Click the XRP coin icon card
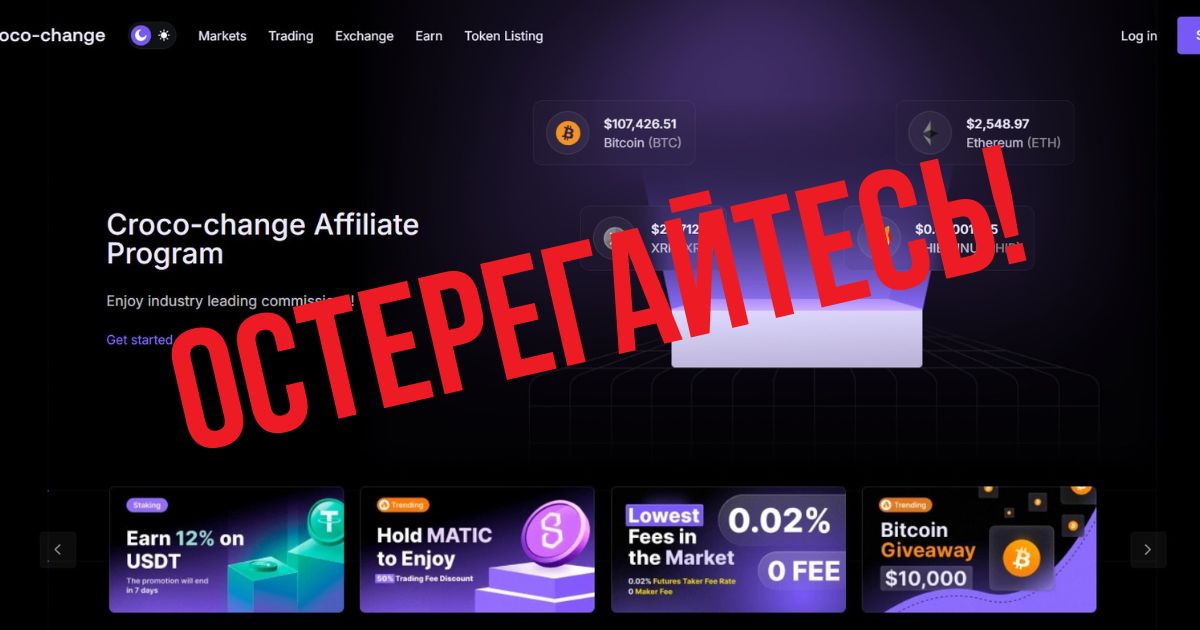1200x630 pixels. [613, 238]
